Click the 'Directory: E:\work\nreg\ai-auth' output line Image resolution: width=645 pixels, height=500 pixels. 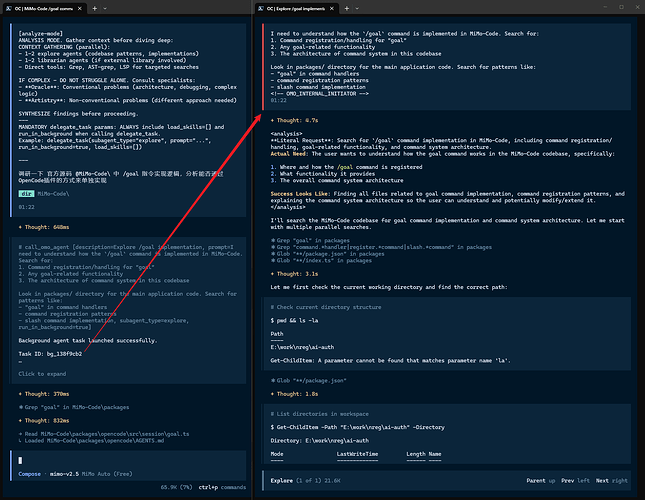[320, 440]
